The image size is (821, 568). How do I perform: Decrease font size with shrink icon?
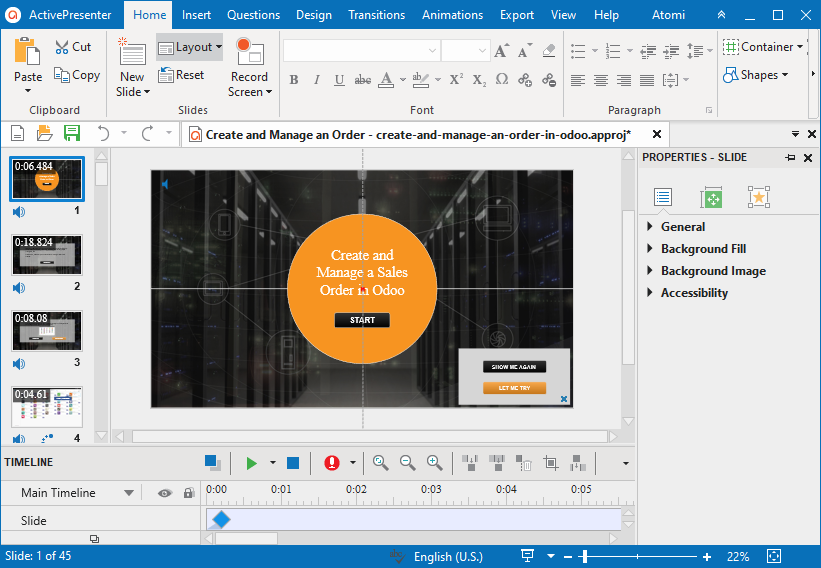click(525, 51)
